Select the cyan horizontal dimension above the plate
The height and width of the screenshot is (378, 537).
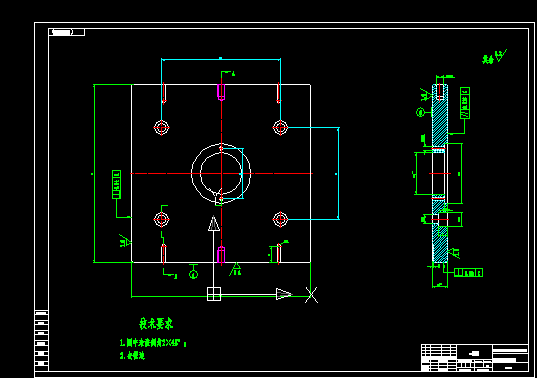(x=221, y=60)
